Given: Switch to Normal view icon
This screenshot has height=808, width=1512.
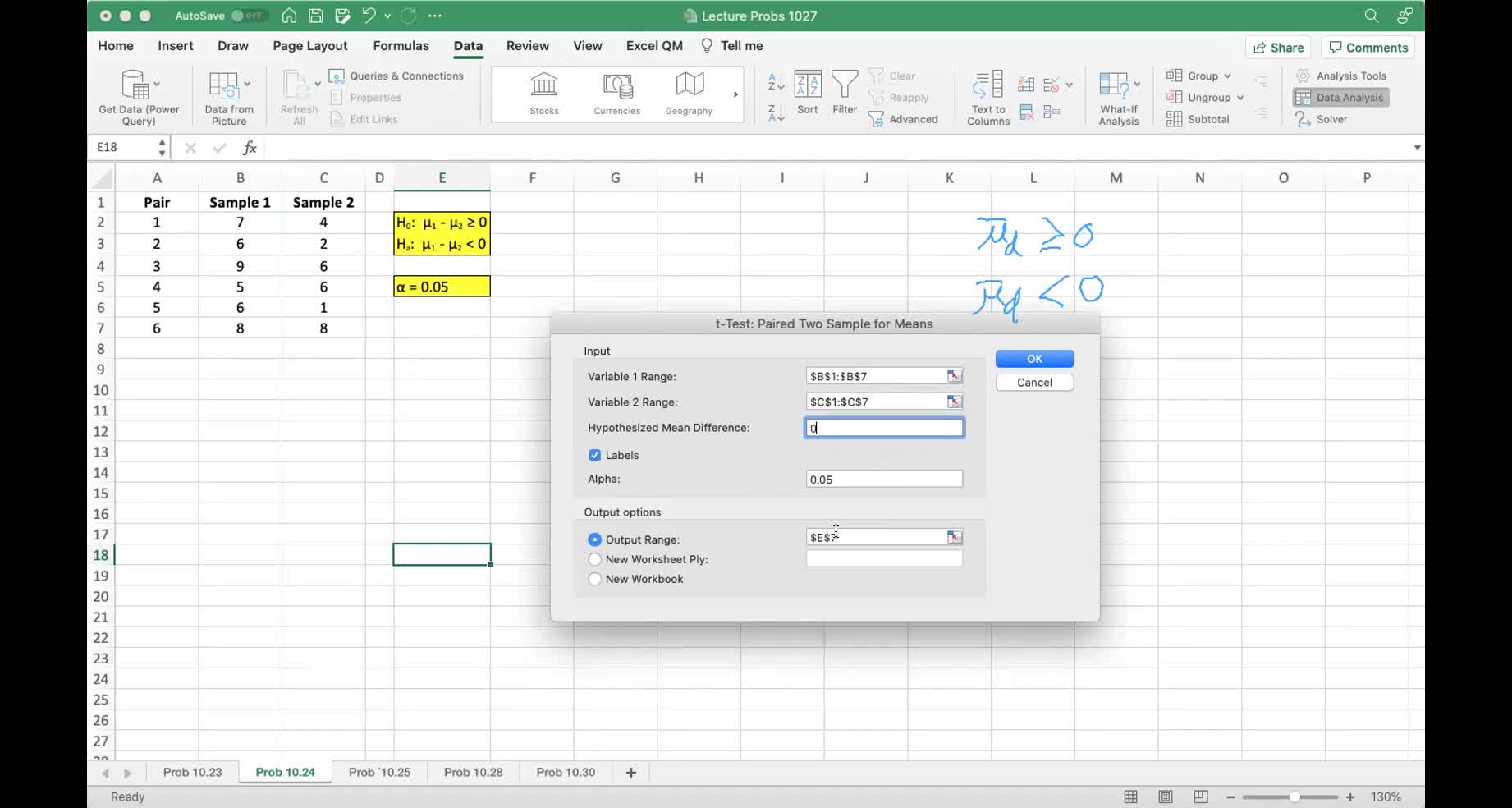Looking at the screenshot, I should (1130, 797).
